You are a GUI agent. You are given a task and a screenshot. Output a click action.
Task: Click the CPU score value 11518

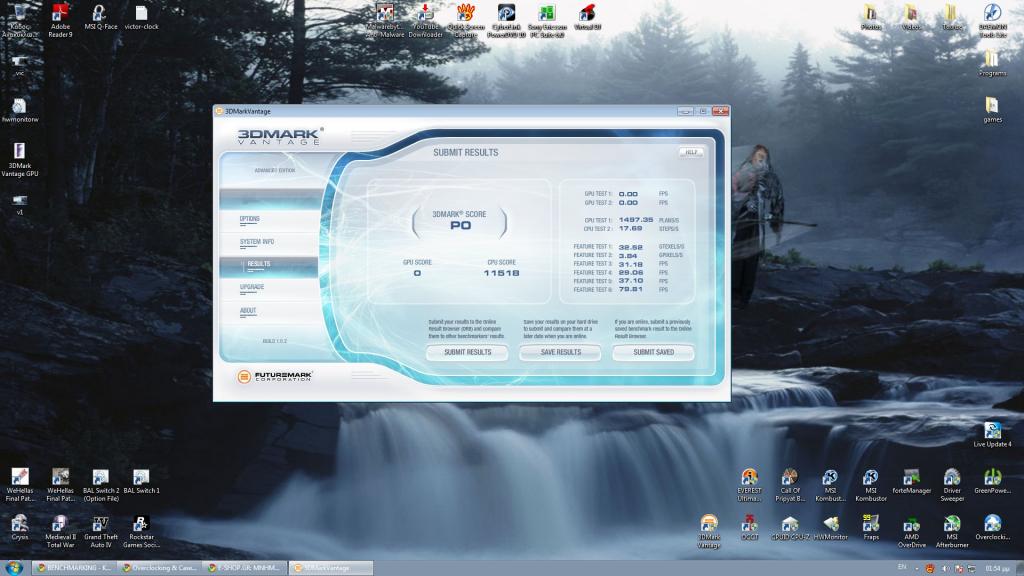(501, 273)
